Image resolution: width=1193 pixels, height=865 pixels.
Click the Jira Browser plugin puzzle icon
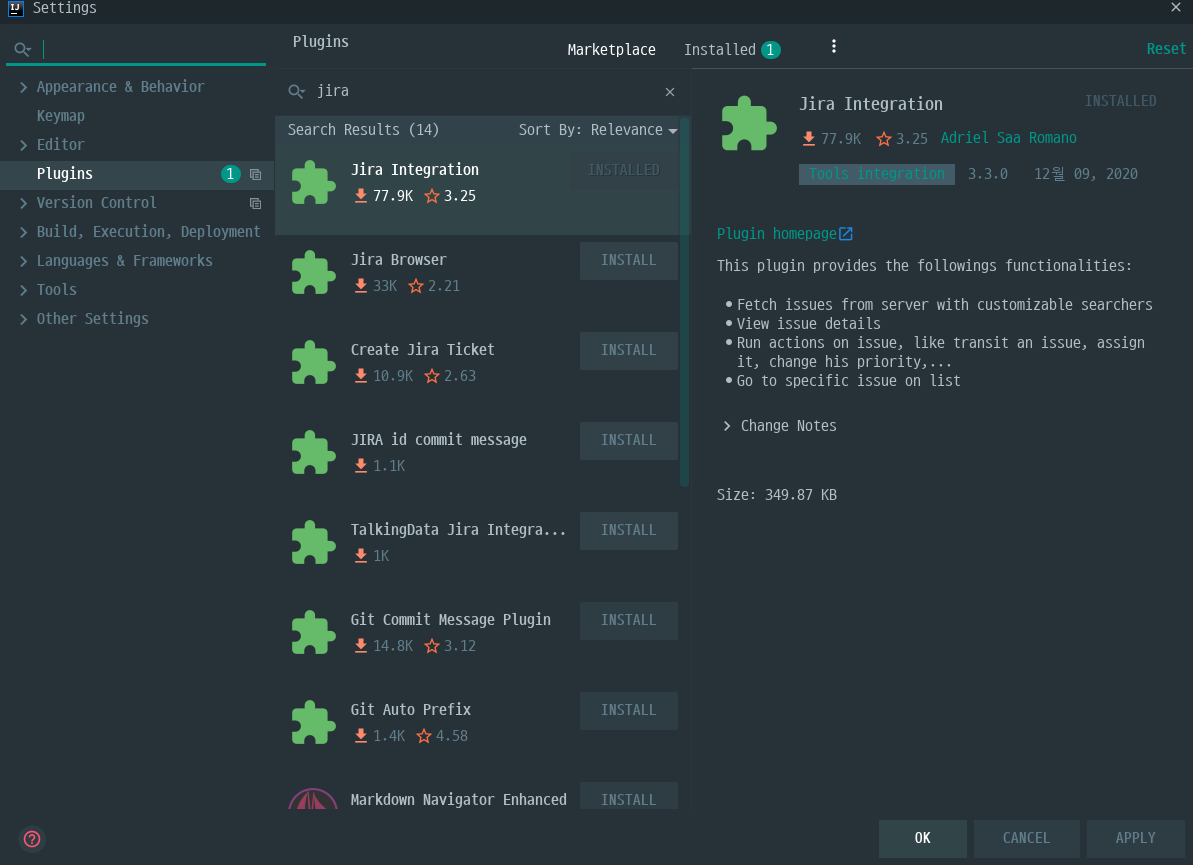coord(313,272)
